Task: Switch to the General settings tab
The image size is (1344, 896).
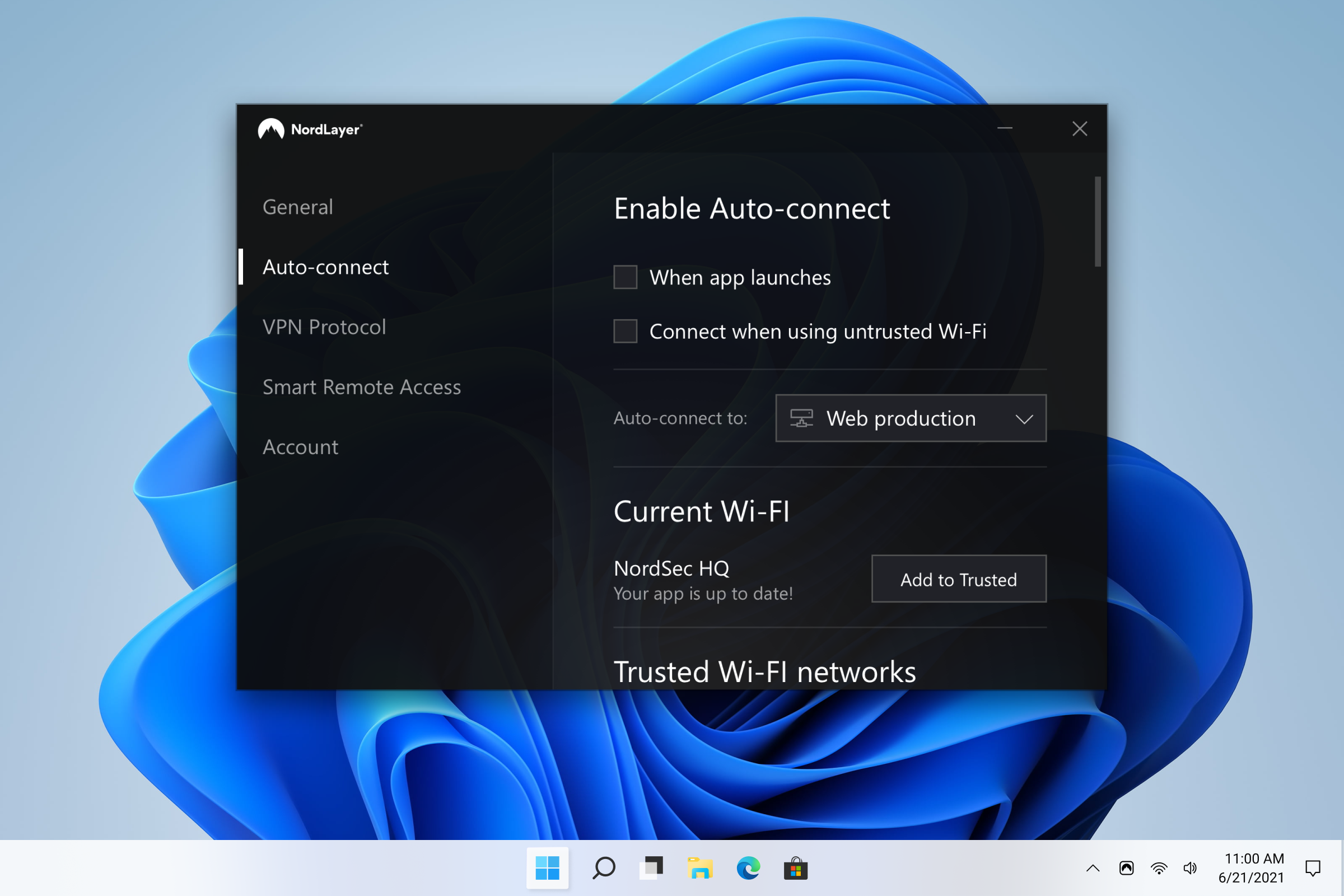Action: (x=298, y=207)
